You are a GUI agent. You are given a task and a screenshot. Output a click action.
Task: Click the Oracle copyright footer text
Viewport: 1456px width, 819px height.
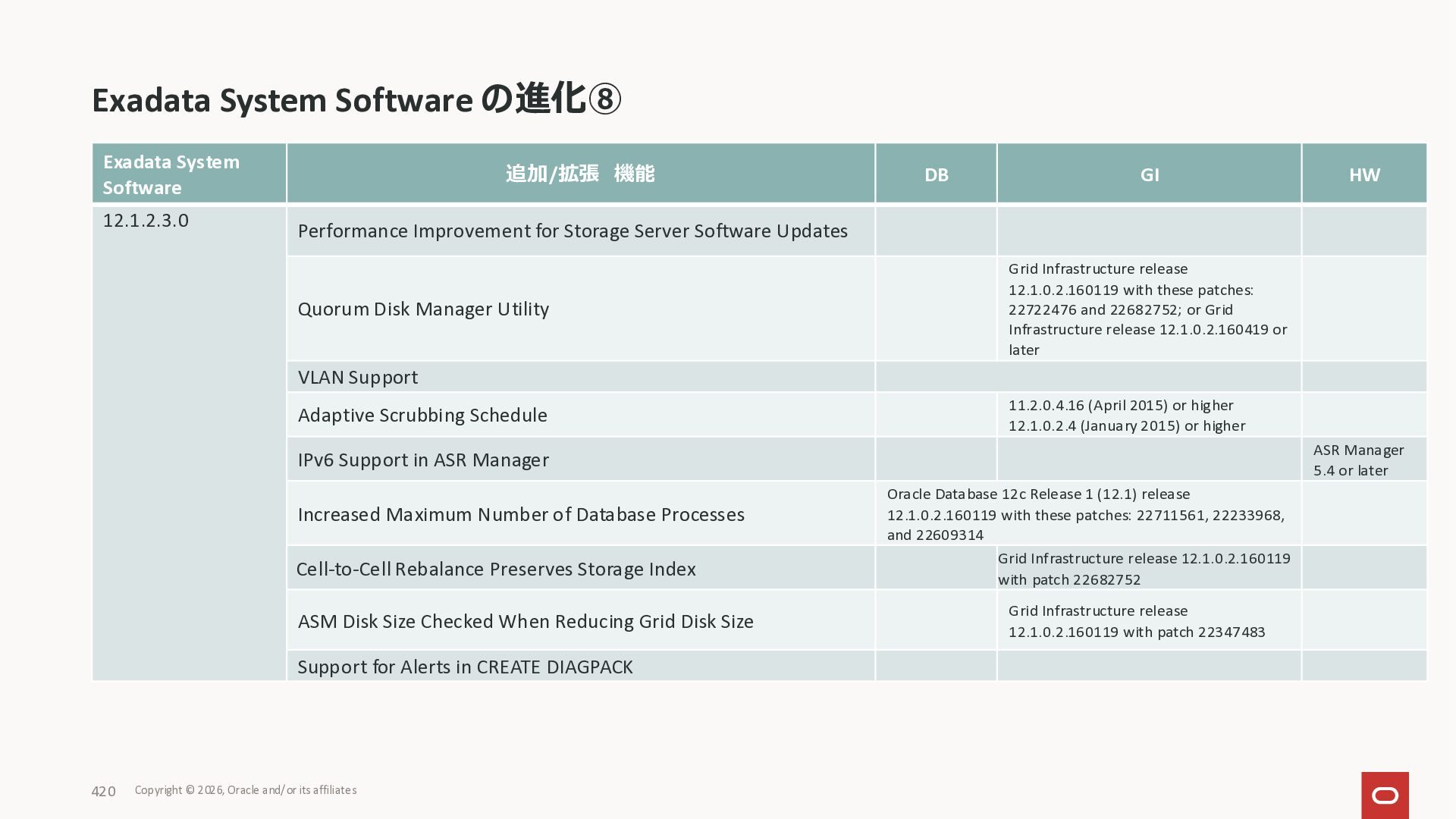pos(246,790)
